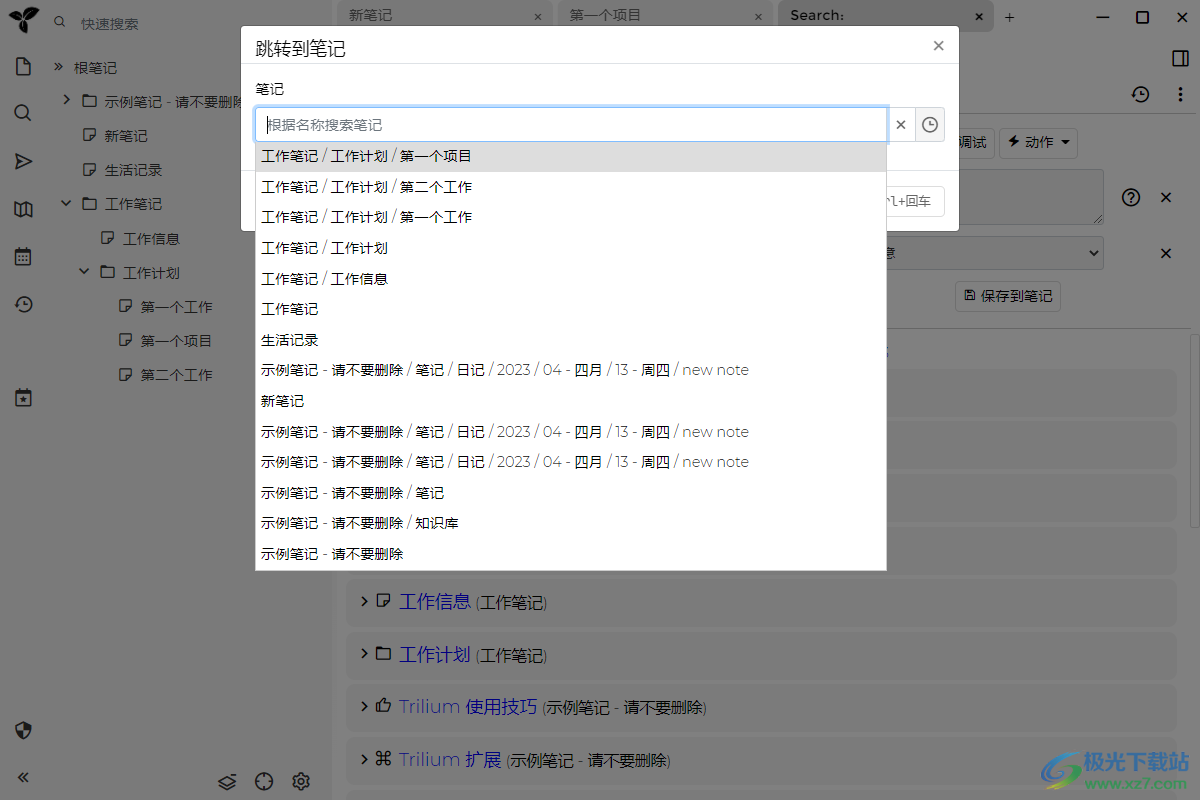Show recent notes via clock icon in dialog
This screenshot has height=800, width=1200.
click(930, 125)
